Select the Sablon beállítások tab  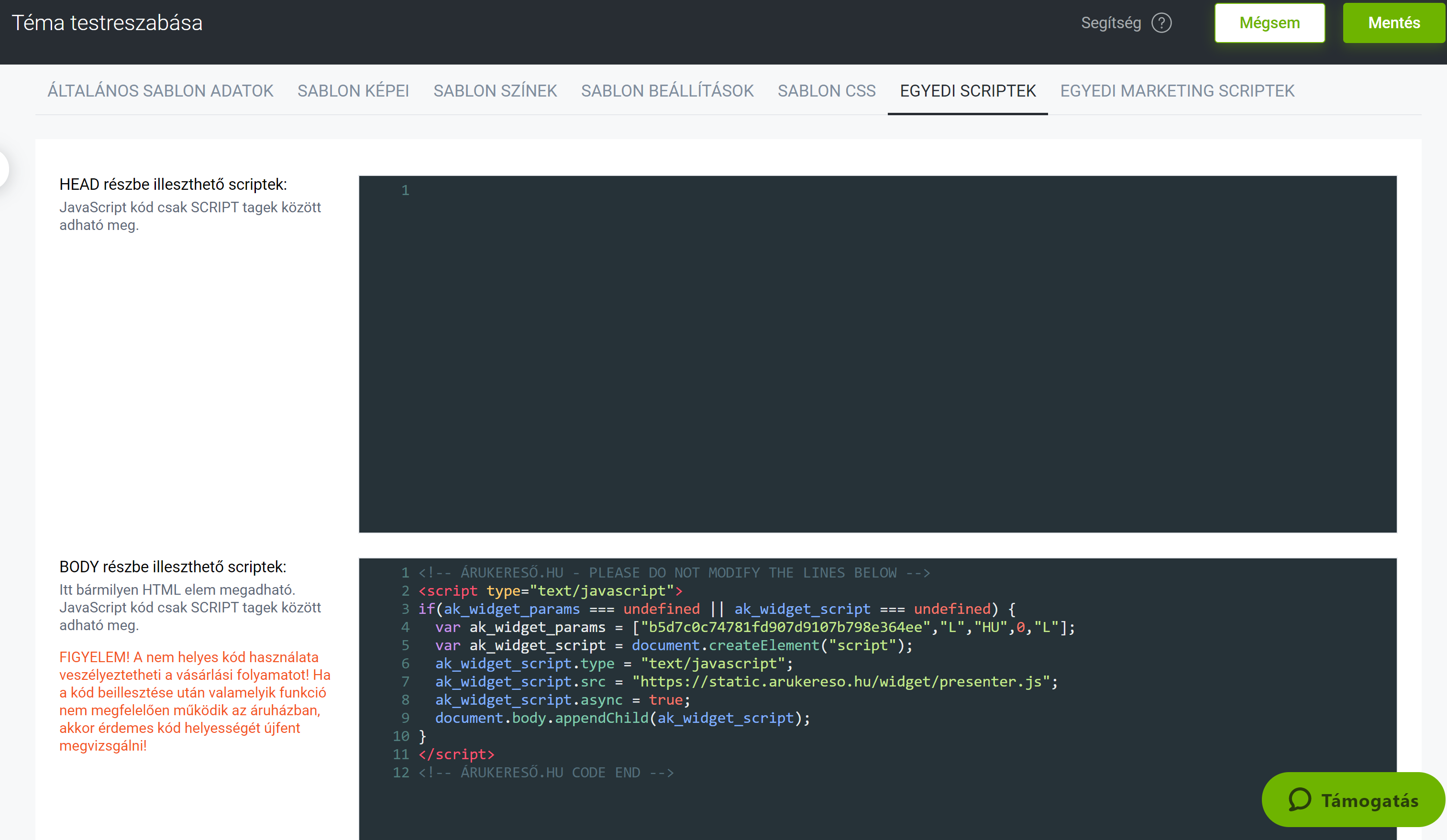tap(667, 91)
